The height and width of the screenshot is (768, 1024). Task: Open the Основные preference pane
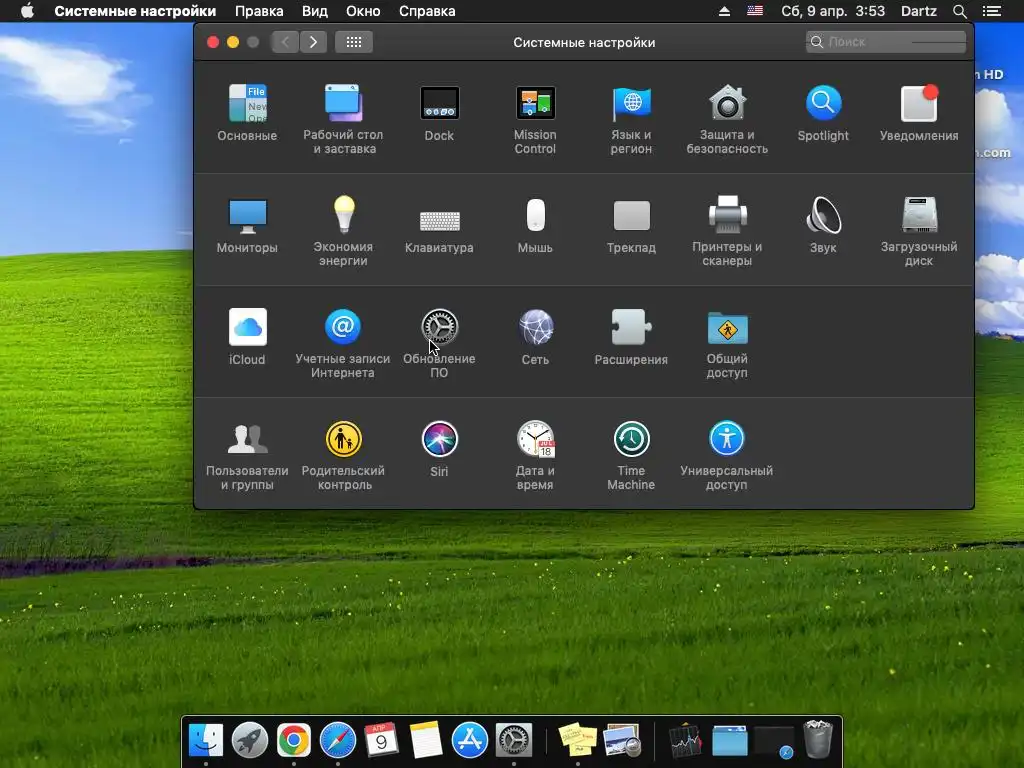tap(247, 113)
